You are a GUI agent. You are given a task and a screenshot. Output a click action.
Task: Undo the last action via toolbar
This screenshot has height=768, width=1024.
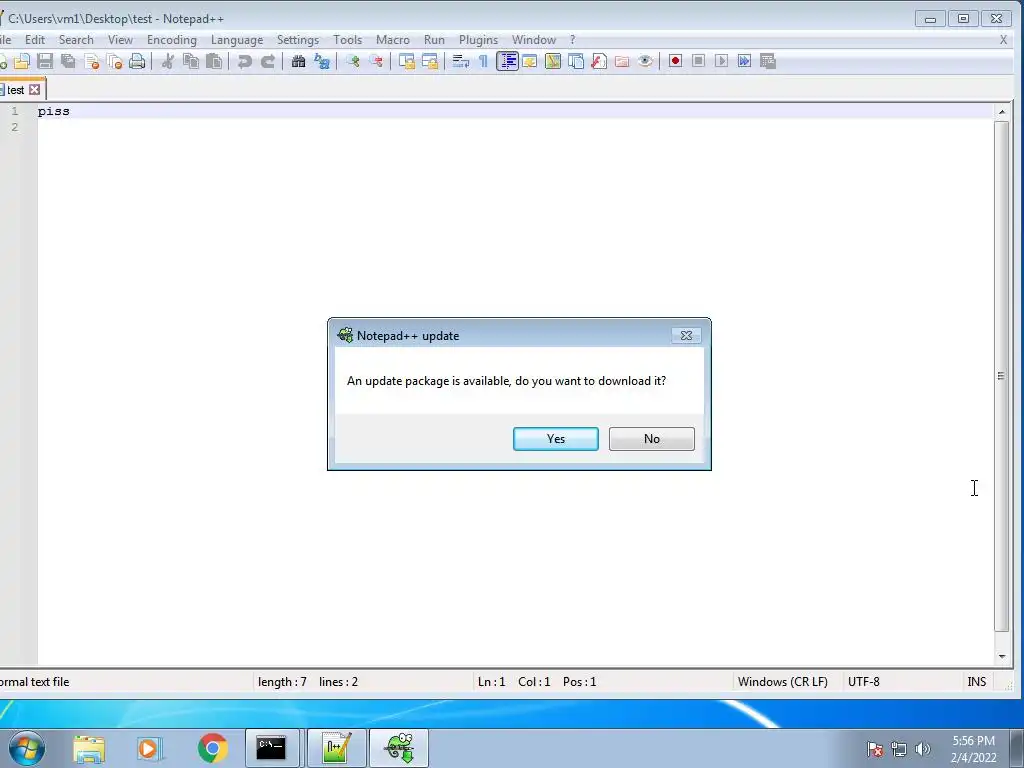[244, 61]
